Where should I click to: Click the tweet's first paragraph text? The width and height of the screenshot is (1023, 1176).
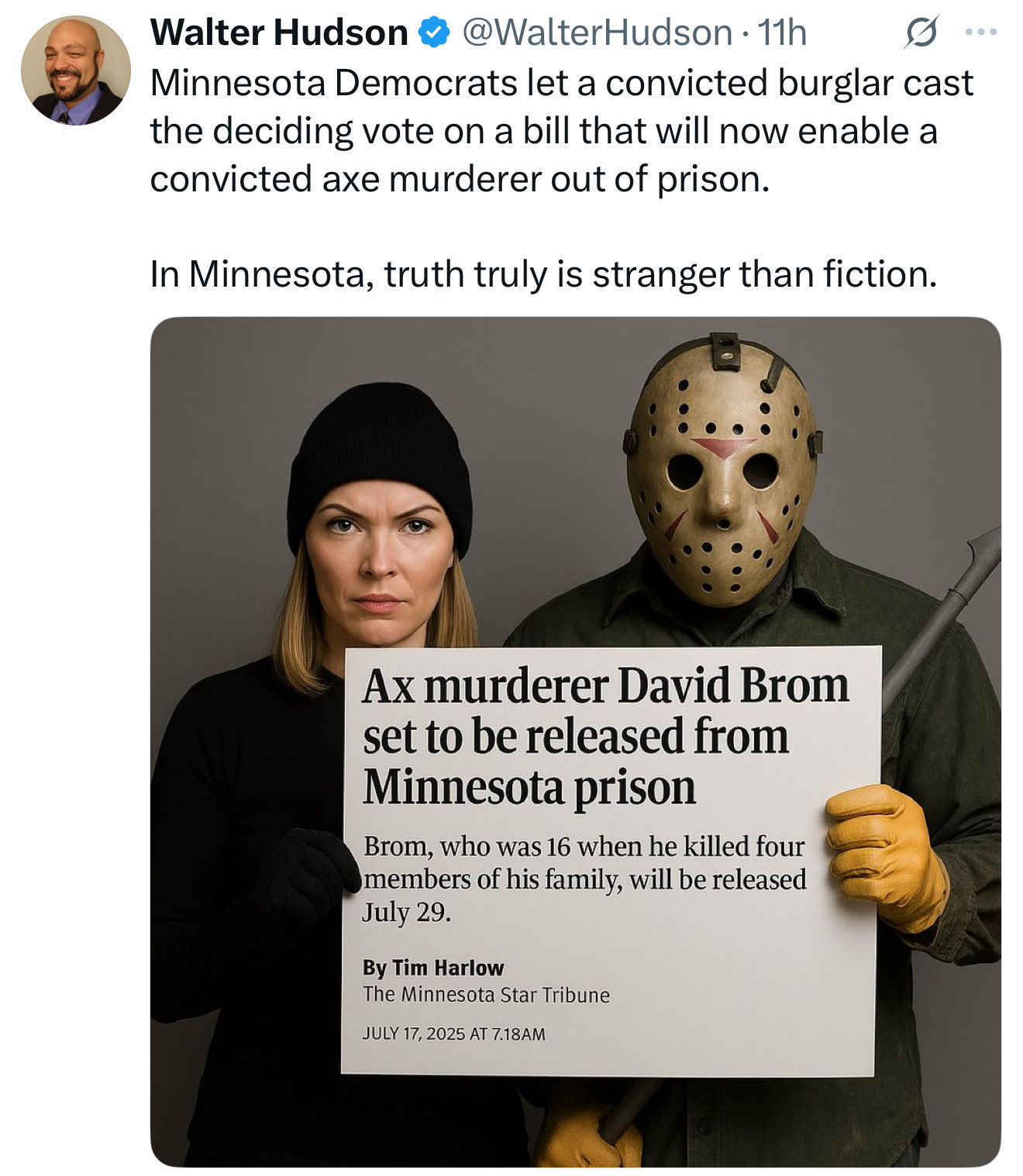coord(561,131)
